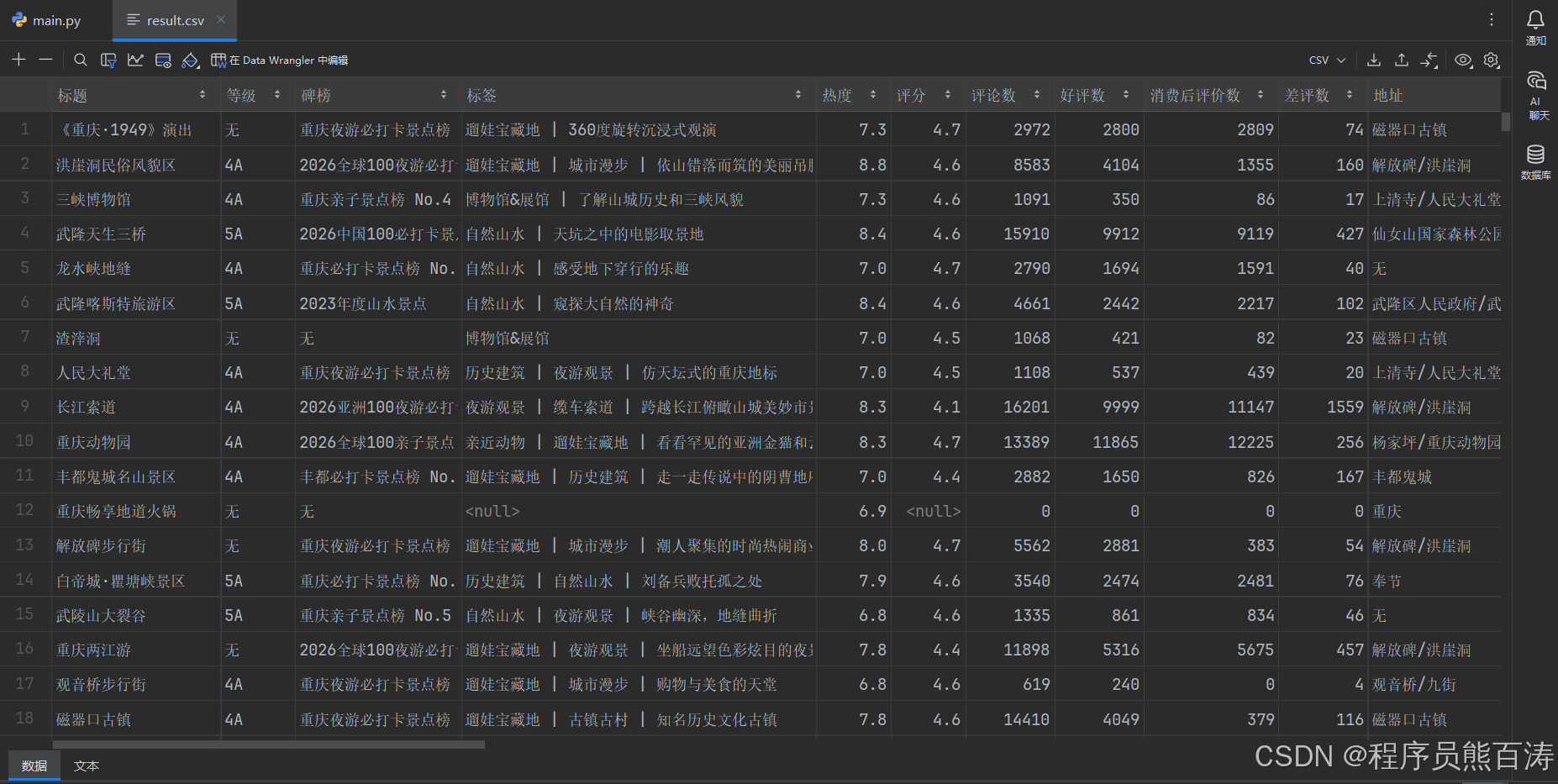Open local filter icon in toolbar
The width and height of the screenshot is (1558, 784).
click(108, 60)
